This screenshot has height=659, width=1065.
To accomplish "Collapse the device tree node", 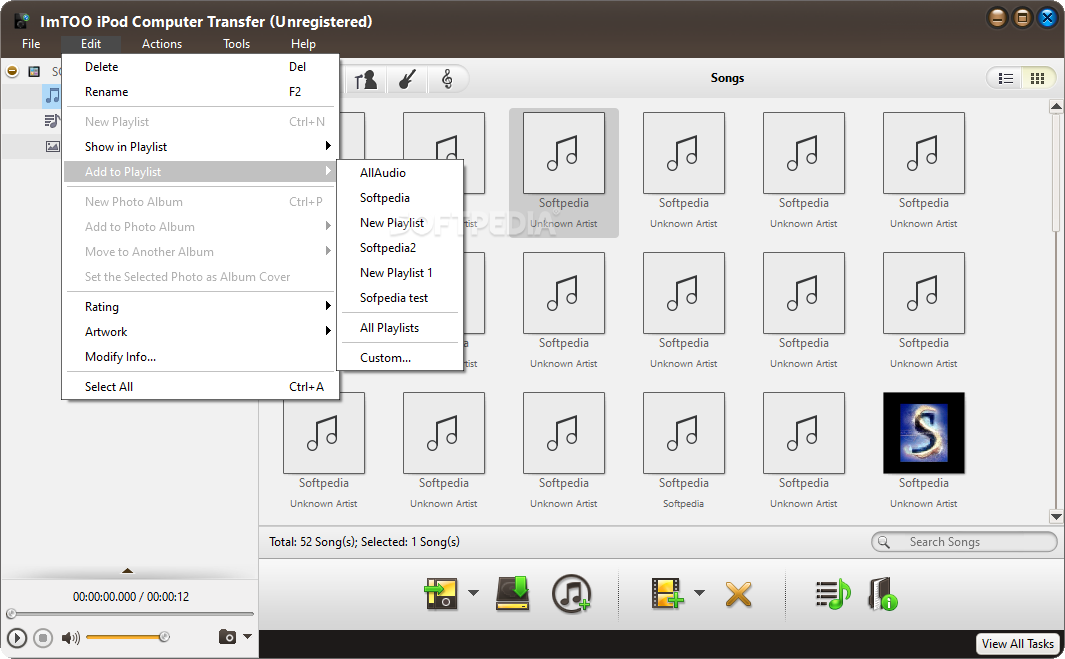I will pos(12,71).
